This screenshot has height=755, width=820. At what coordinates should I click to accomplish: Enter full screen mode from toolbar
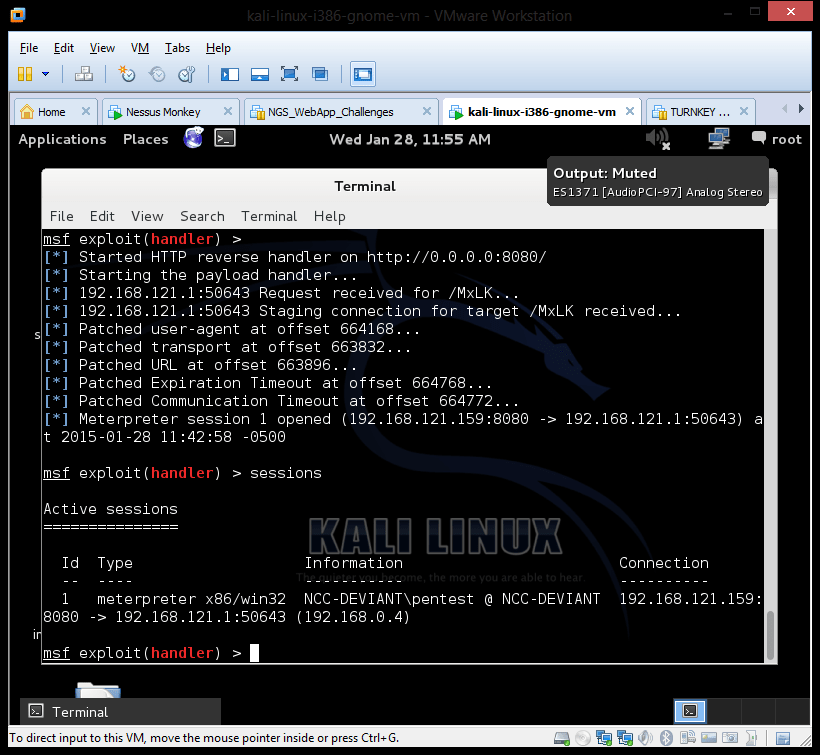coord(289,74)
